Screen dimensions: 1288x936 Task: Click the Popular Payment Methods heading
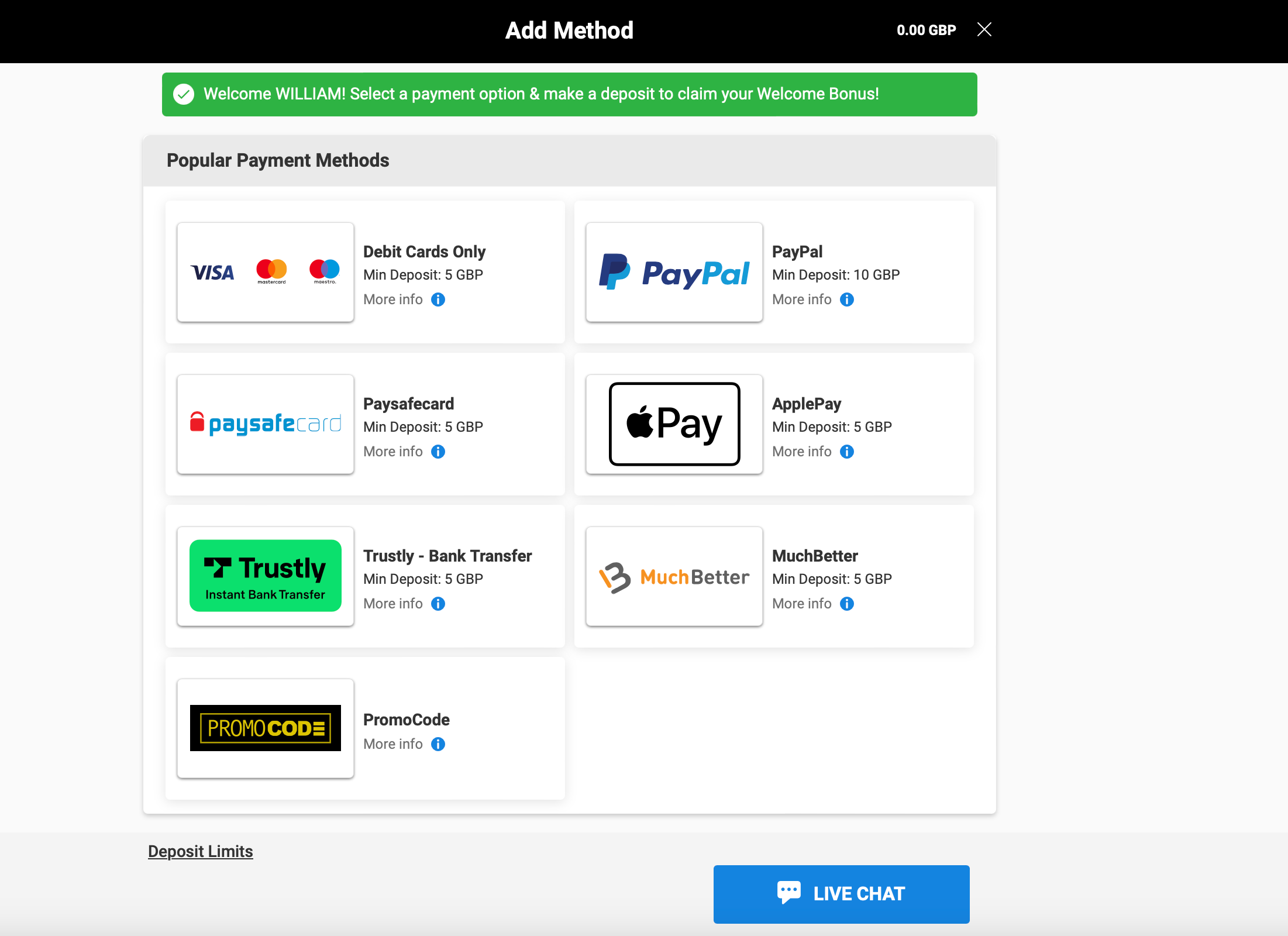[x=278, y=160]
